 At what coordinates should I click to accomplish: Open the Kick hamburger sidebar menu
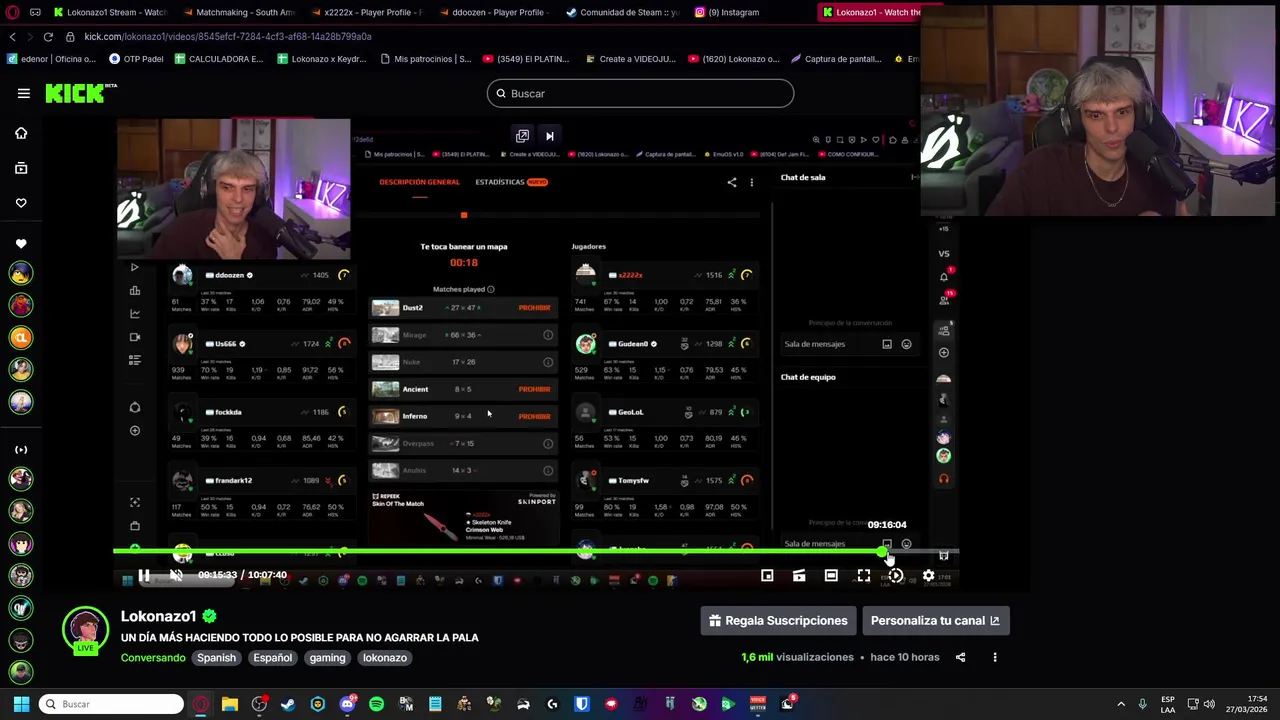point(24,93)
